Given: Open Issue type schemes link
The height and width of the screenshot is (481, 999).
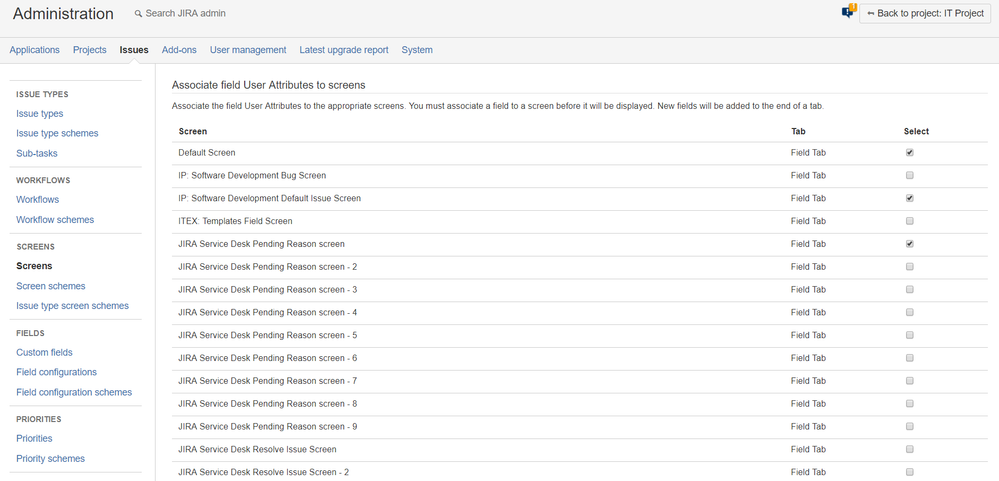Looking at the screenshot, I should click(x=57, y=133).
